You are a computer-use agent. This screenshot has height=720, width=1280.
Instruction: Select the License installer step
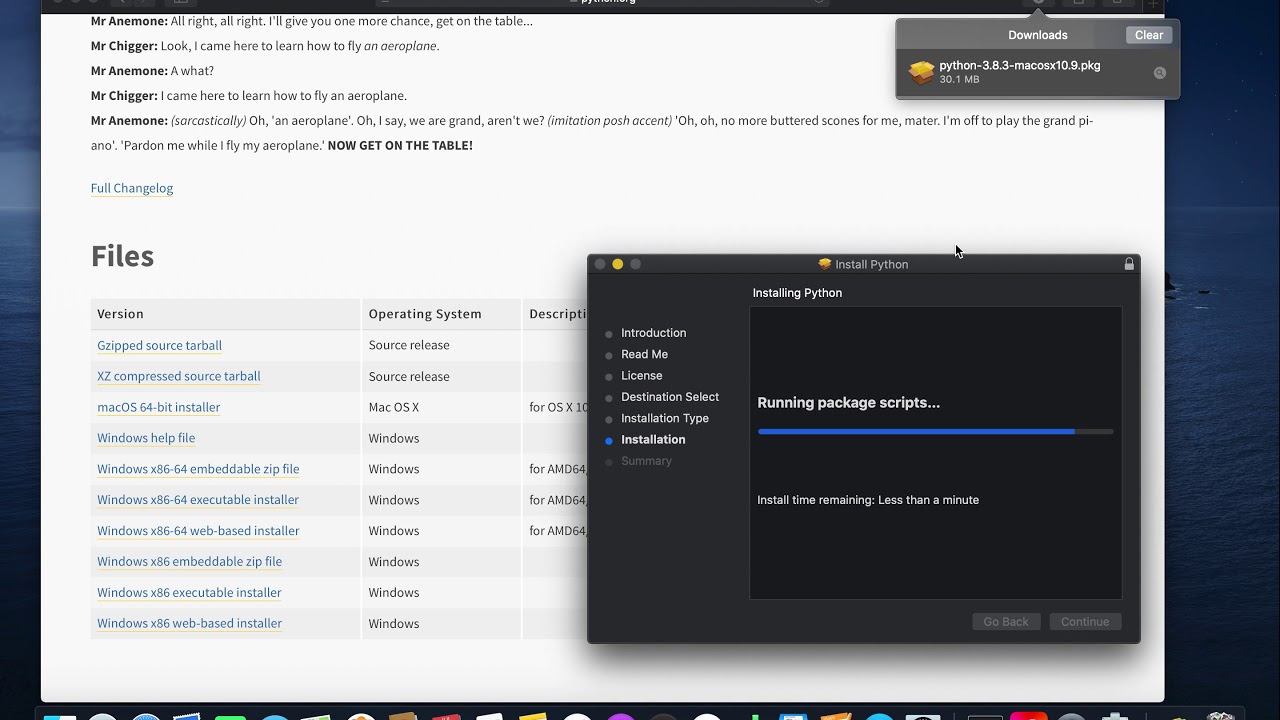coord(641,376)
